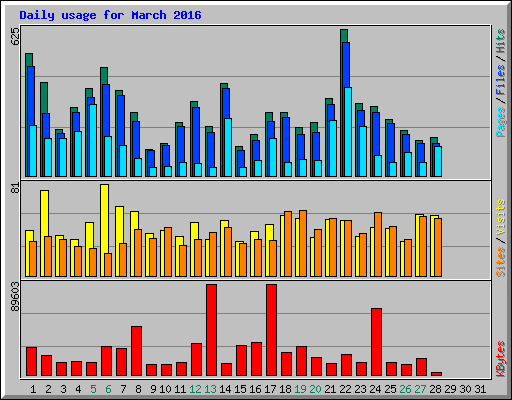Click the blue files bar for day 12
The width and height of the screenshot is (512, 400).
196,135
